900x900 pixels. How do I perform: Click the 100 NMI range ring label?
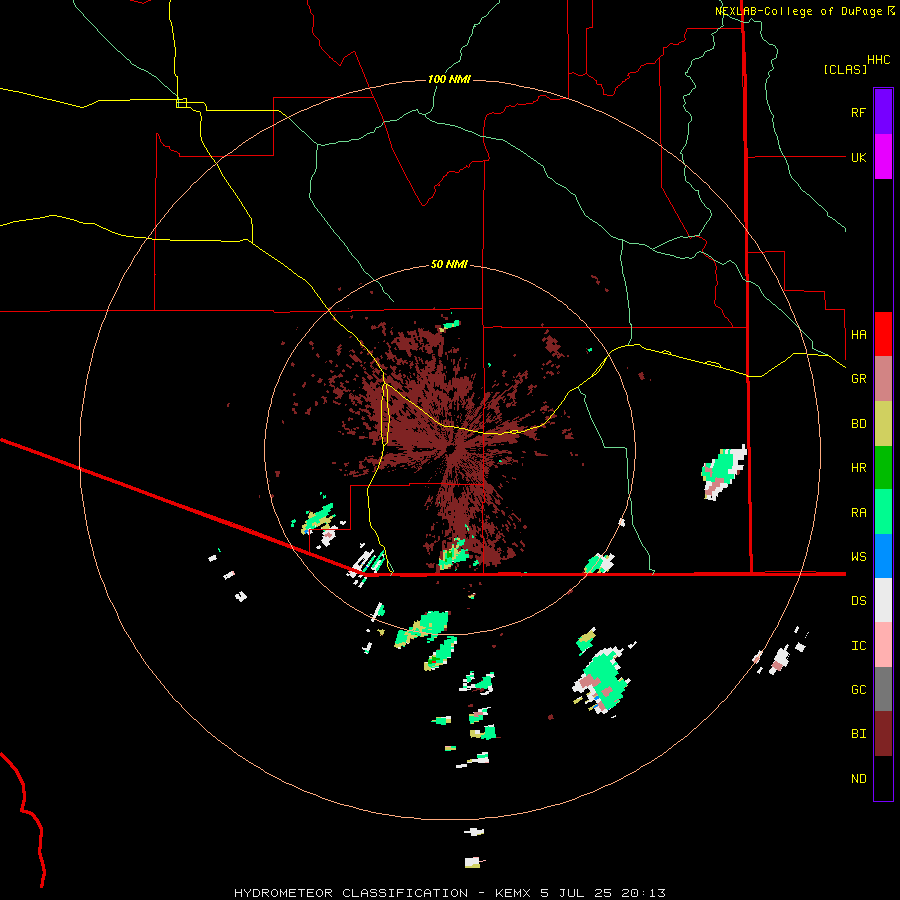449,79
